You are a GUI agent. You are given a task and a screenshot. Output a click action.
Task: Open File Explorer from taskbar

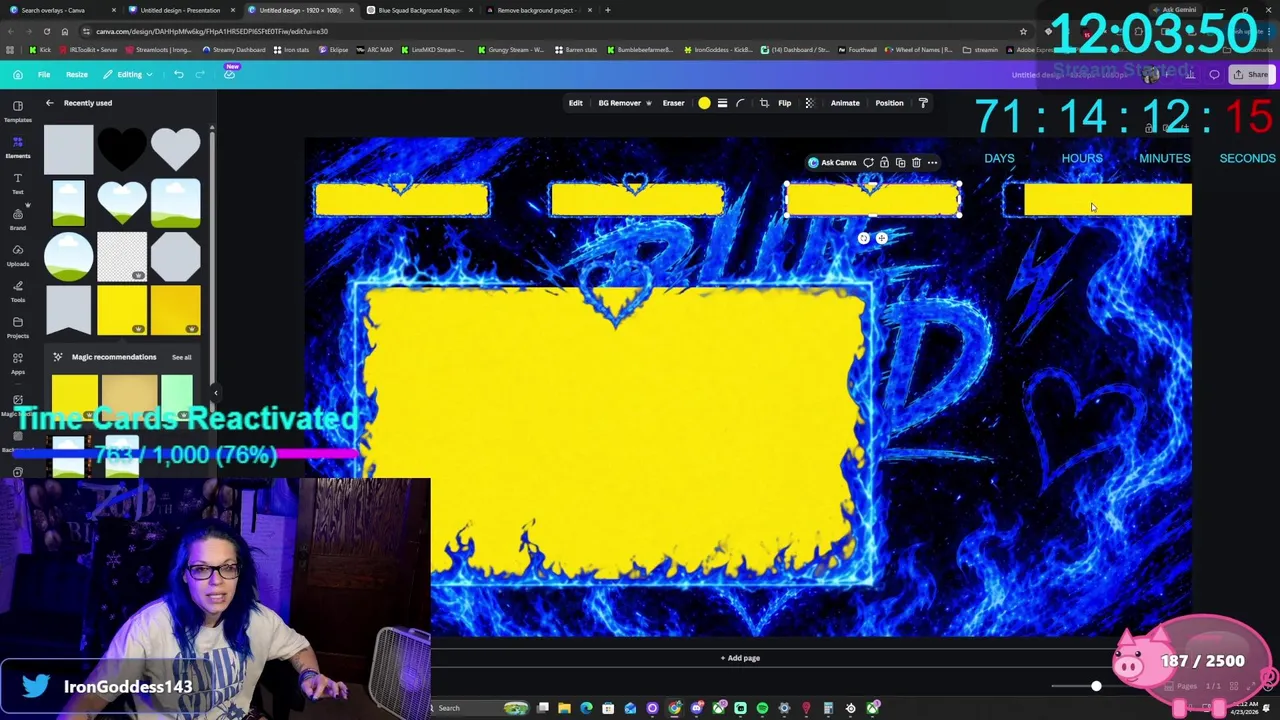point(564,708)
